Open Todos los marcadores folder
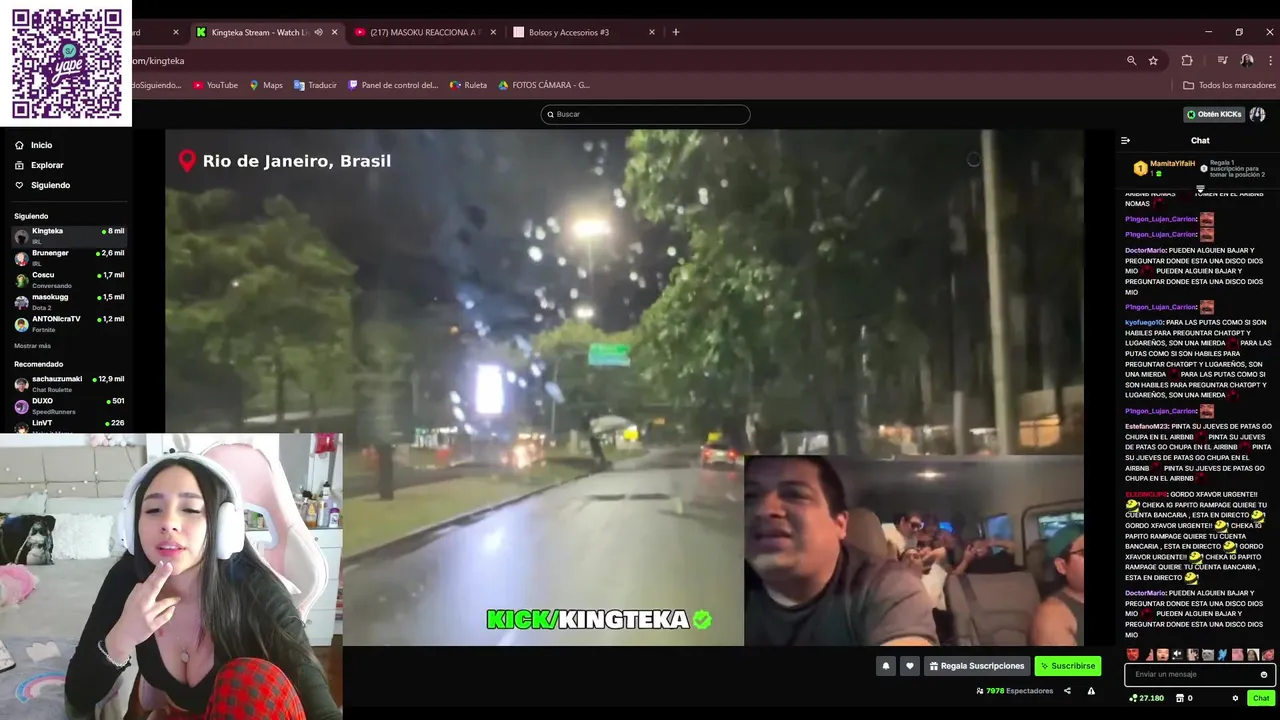The height and width of the screenshot is (720, 1280). 1228,85
